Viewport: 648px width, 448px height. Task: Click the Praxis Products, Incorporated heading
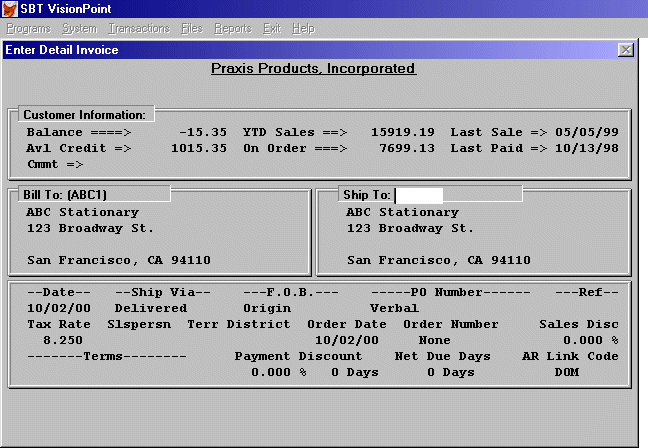313,68
